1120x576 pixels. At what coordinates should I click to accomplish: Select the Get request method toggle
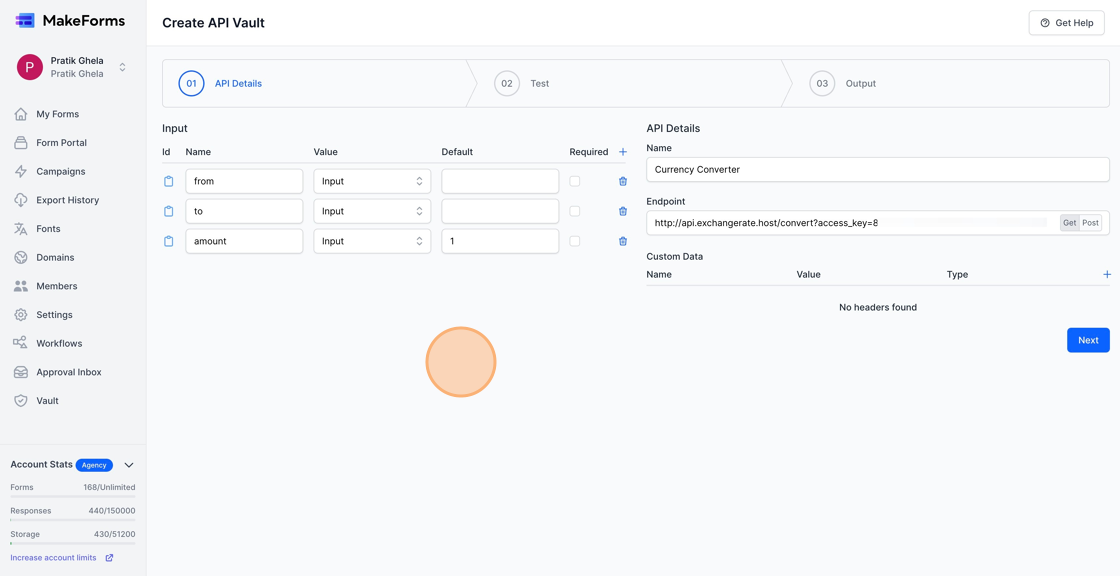pos(1068,223)
